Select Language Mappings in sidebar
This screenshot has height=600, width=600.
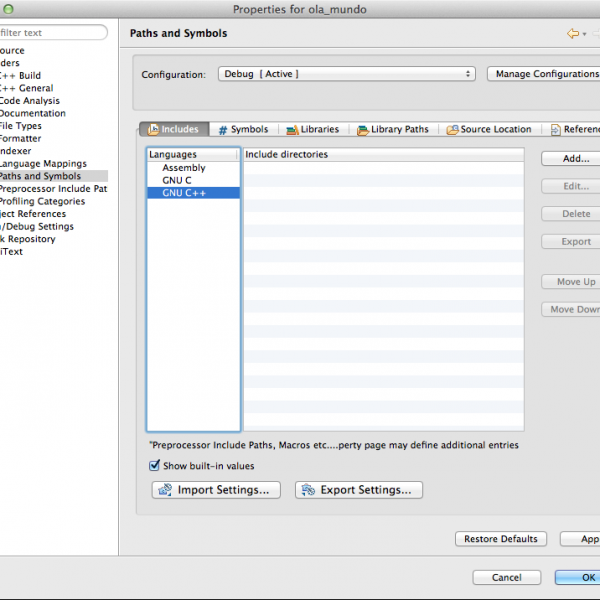43,163
